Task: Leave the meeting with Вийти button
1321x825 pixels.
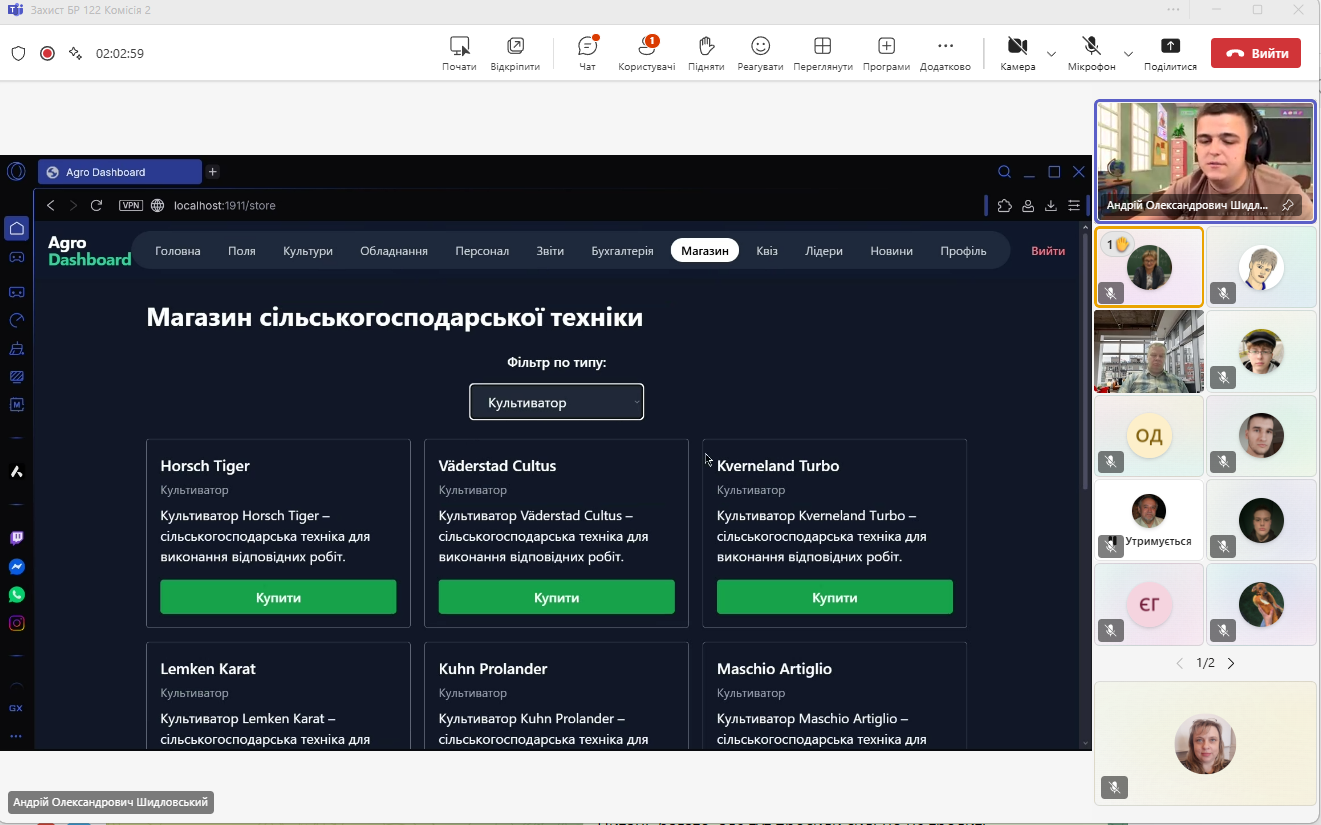Action: [1255, 54]
